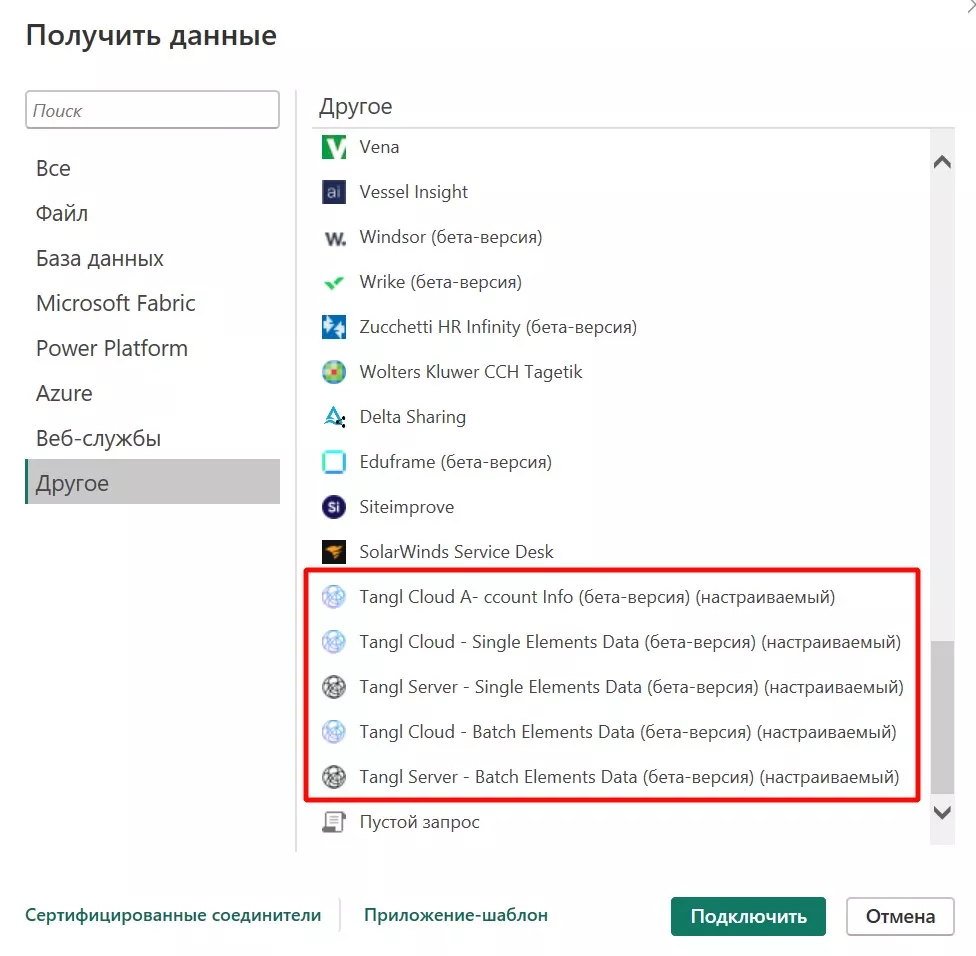Click the SolarWinds Service Desk icon

coord(333,552)
